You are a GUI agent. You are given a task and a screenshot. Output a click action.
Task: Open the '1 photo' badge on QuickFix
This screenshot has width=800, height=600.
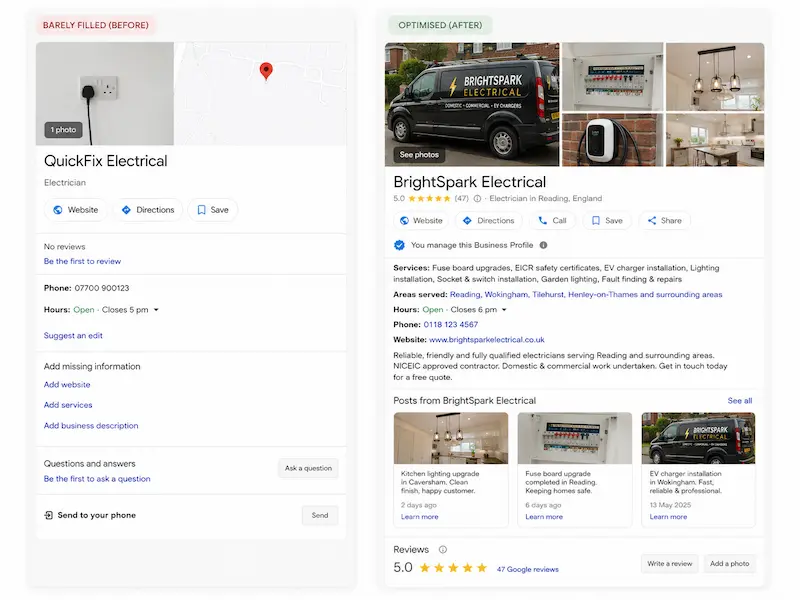point(63,130)
